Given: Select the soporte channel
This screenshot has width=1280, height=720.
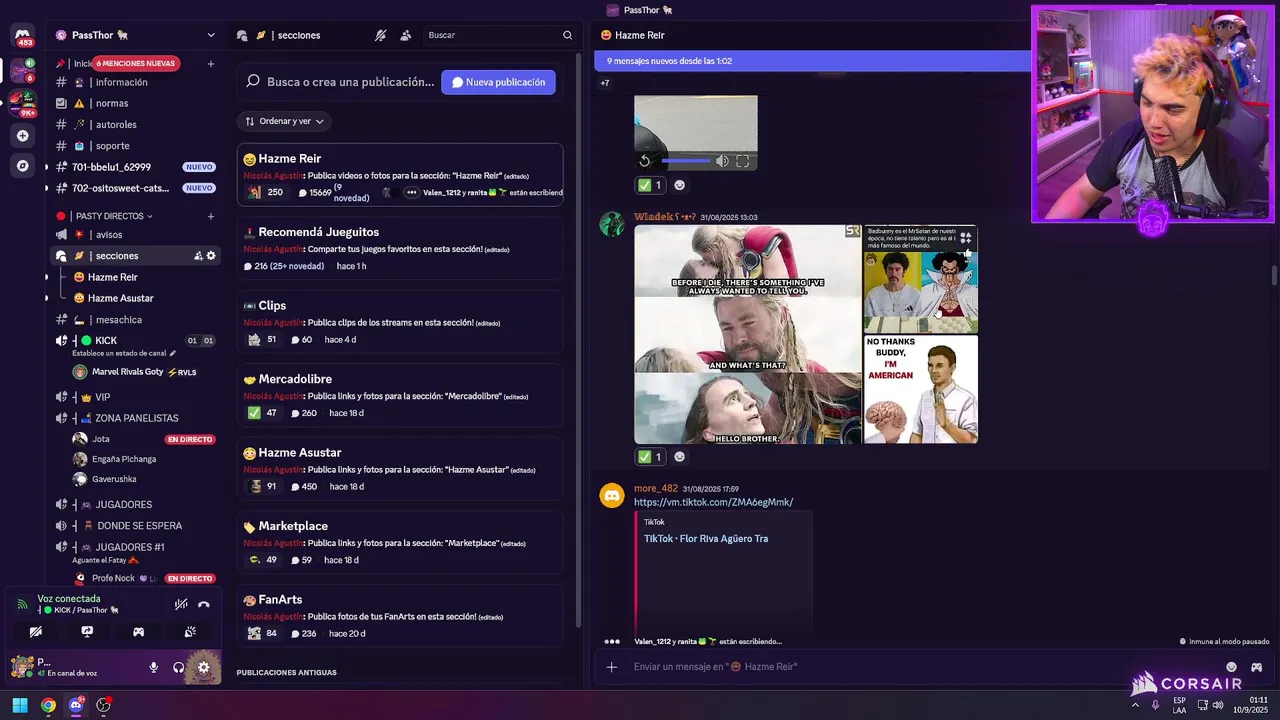Looking at the screenshot, I should [134, 146].
